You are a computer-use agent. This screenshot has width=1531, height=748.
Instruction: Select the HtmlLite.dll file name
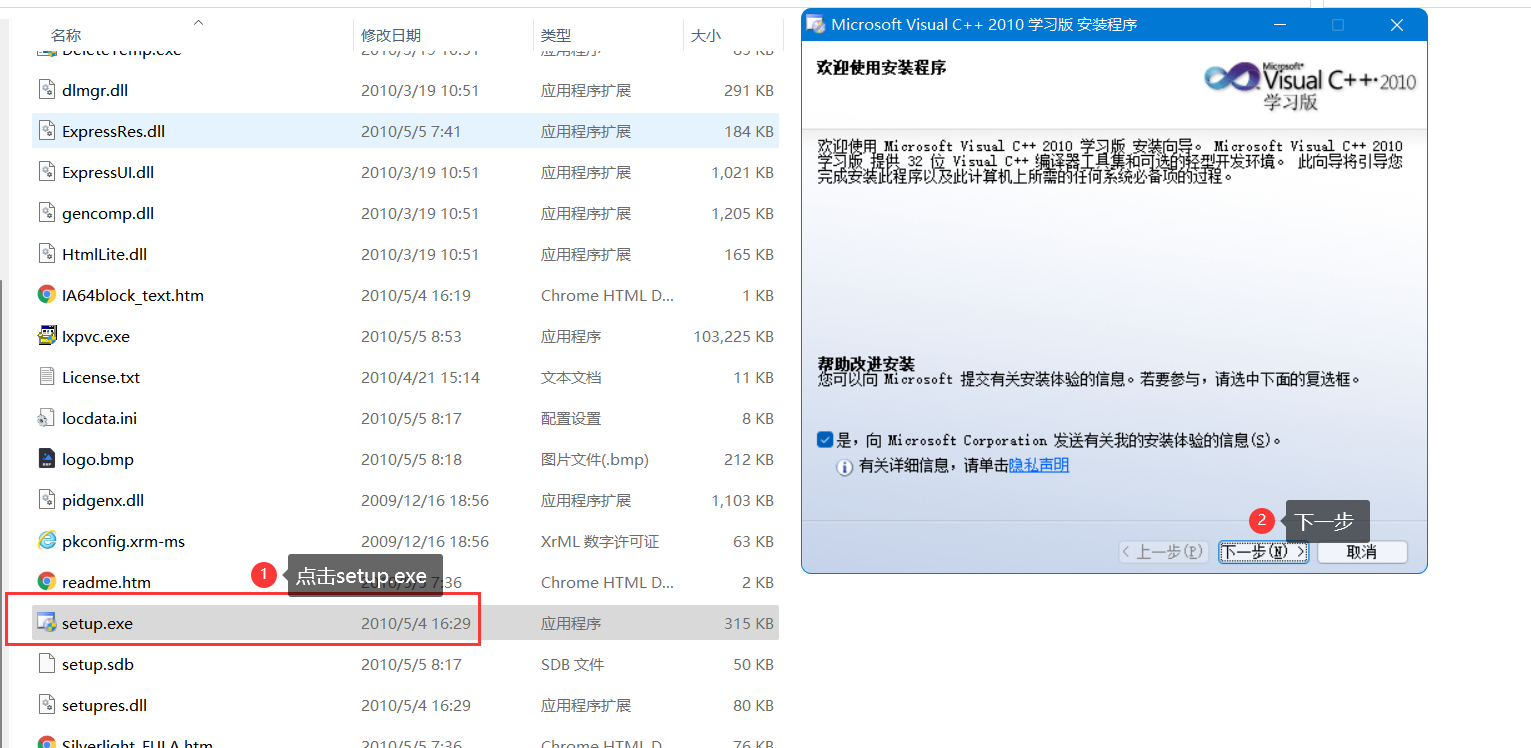click(104, 254)
